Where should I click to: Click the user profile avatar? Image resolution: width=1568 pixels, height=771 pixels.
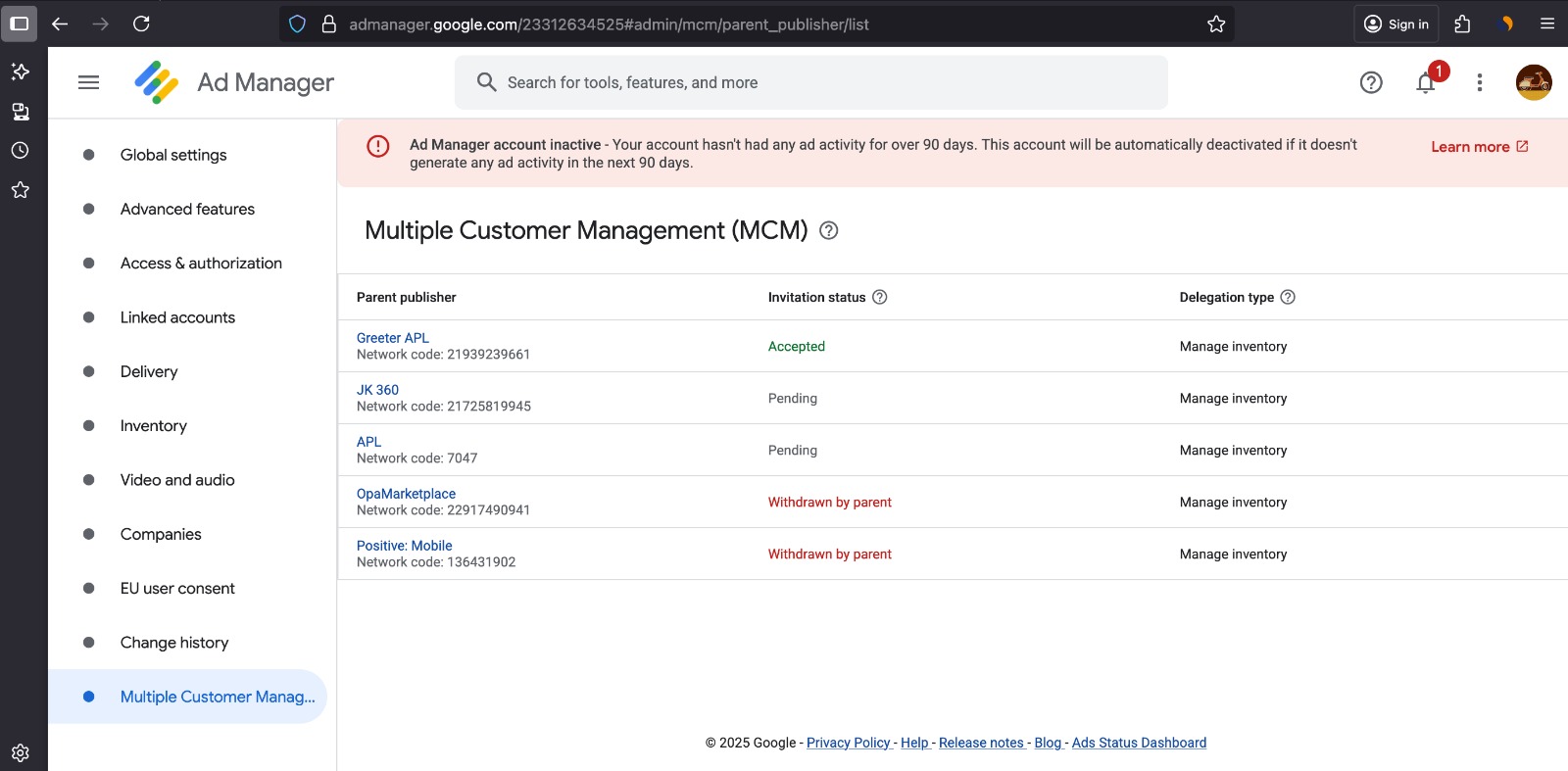pos(1533,83)
